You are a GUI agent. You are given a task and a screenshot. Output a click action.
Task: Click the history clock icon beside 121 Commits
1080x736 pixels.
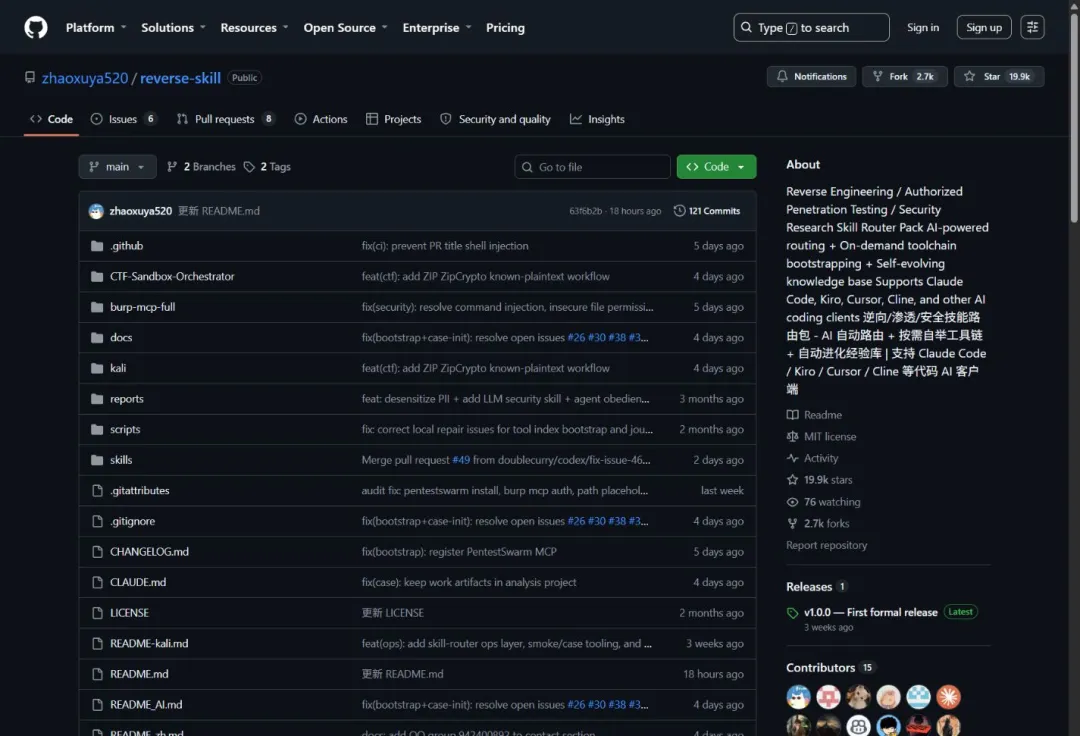click(679, 211)
